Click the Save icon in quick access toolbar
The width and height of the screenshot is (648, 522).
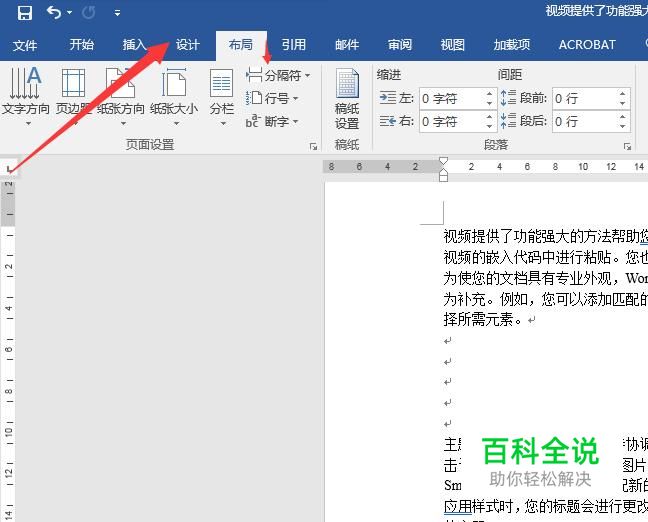click(x=24, y=13)
